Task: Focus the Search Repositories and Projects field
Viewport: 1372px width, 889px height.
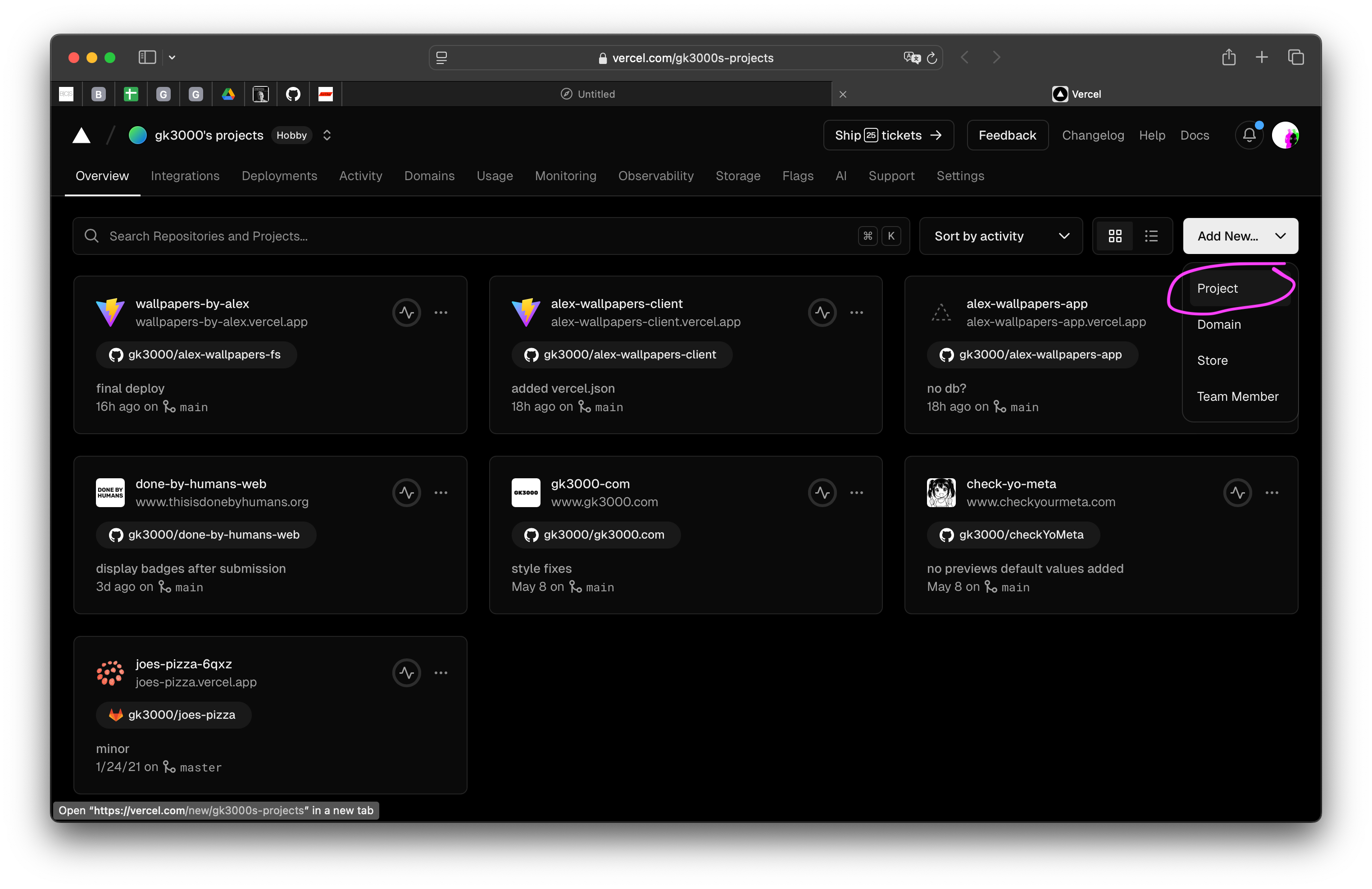Action: [472, 236]
